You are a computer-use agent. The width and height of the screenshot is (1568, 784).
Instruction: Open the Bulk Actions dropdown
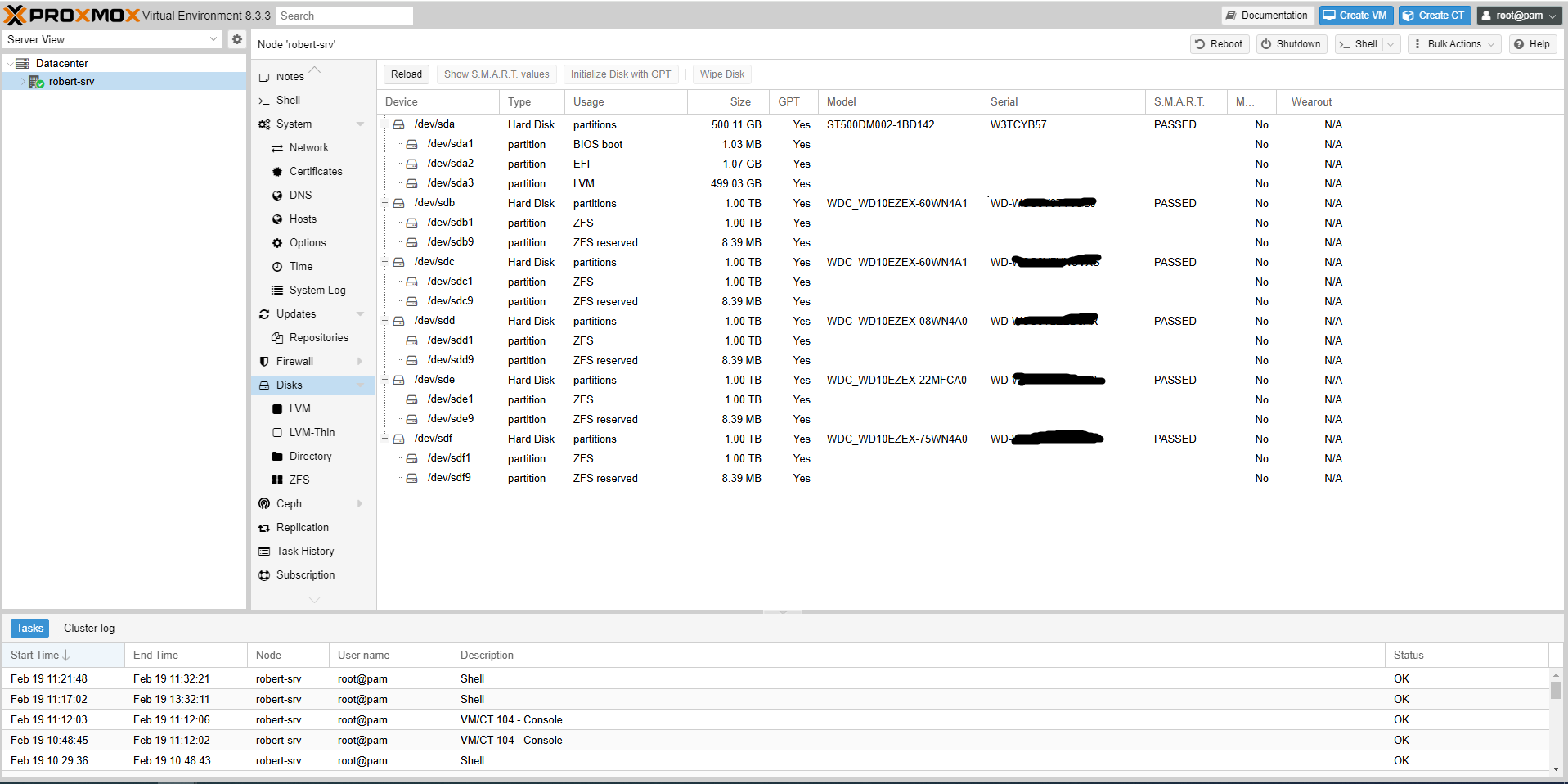[1456, 44]
